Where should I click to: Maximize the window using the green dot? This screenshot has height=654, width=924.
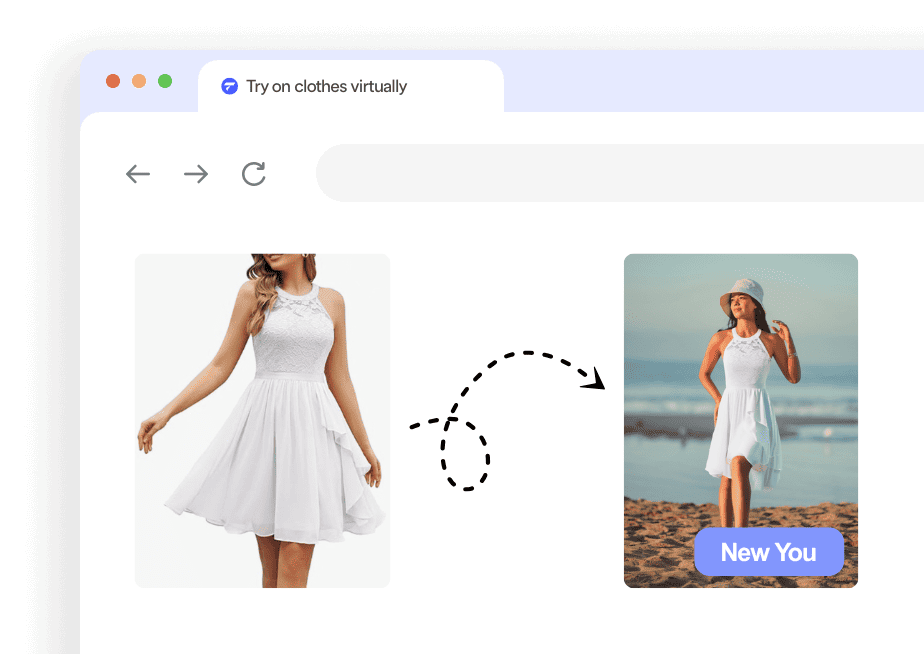tap(165, 81)
